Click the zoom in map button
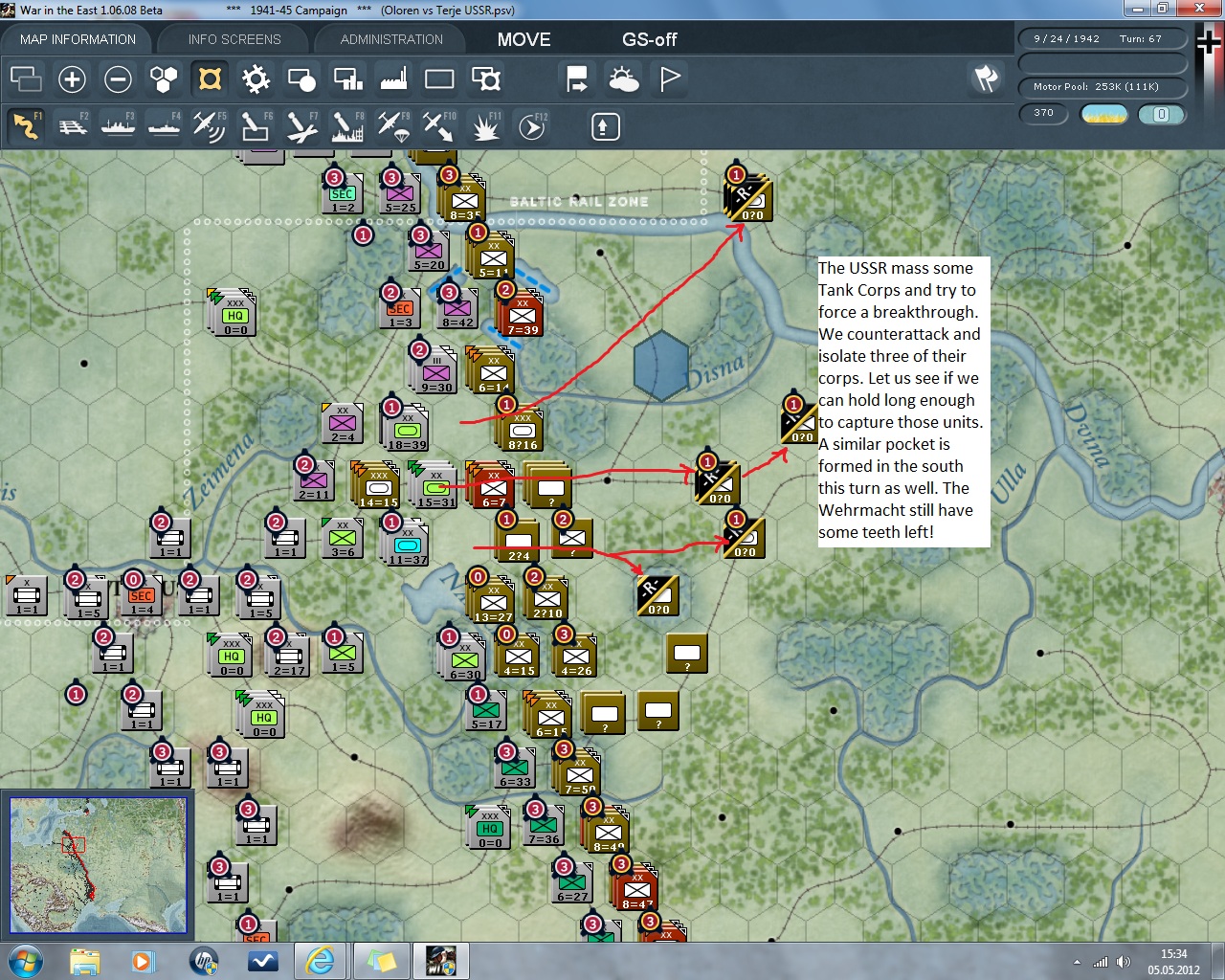This screenshot has width=1225, height=980. (x=72, y=78)
